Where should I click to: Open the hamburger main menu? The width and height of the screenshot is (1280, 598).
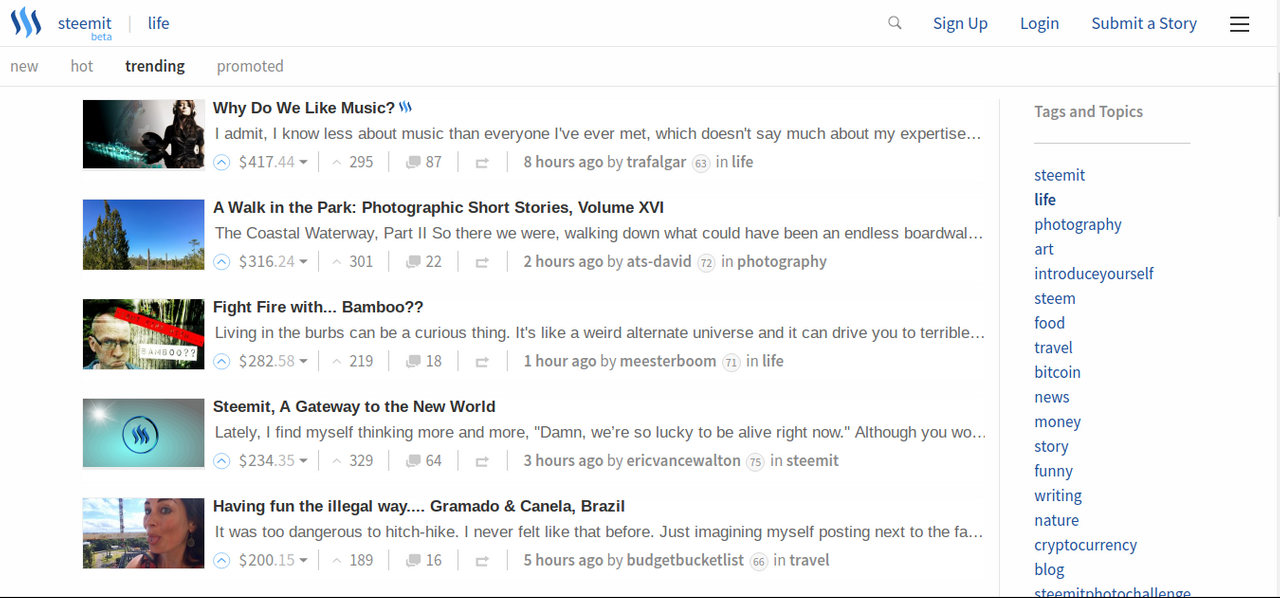[x=1239, y=24]
